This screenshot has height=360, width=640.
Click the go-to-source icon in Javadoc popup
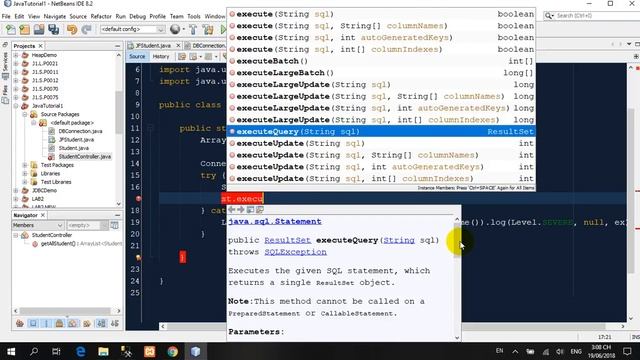260,210
